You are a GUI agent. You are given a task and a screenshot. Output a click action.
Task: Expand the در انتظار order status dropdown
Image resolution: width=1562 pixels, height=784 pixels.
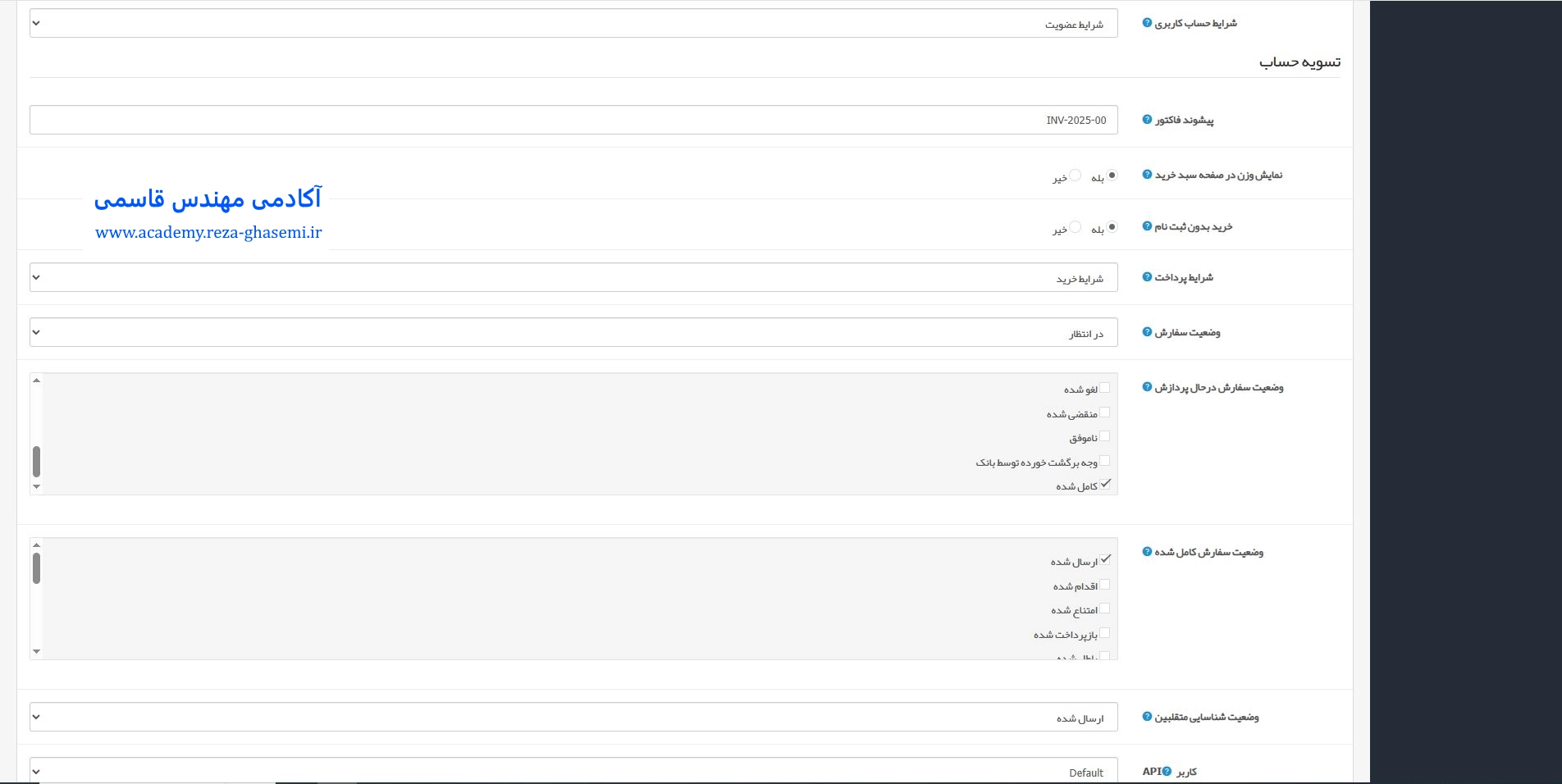tap(573, 332)
